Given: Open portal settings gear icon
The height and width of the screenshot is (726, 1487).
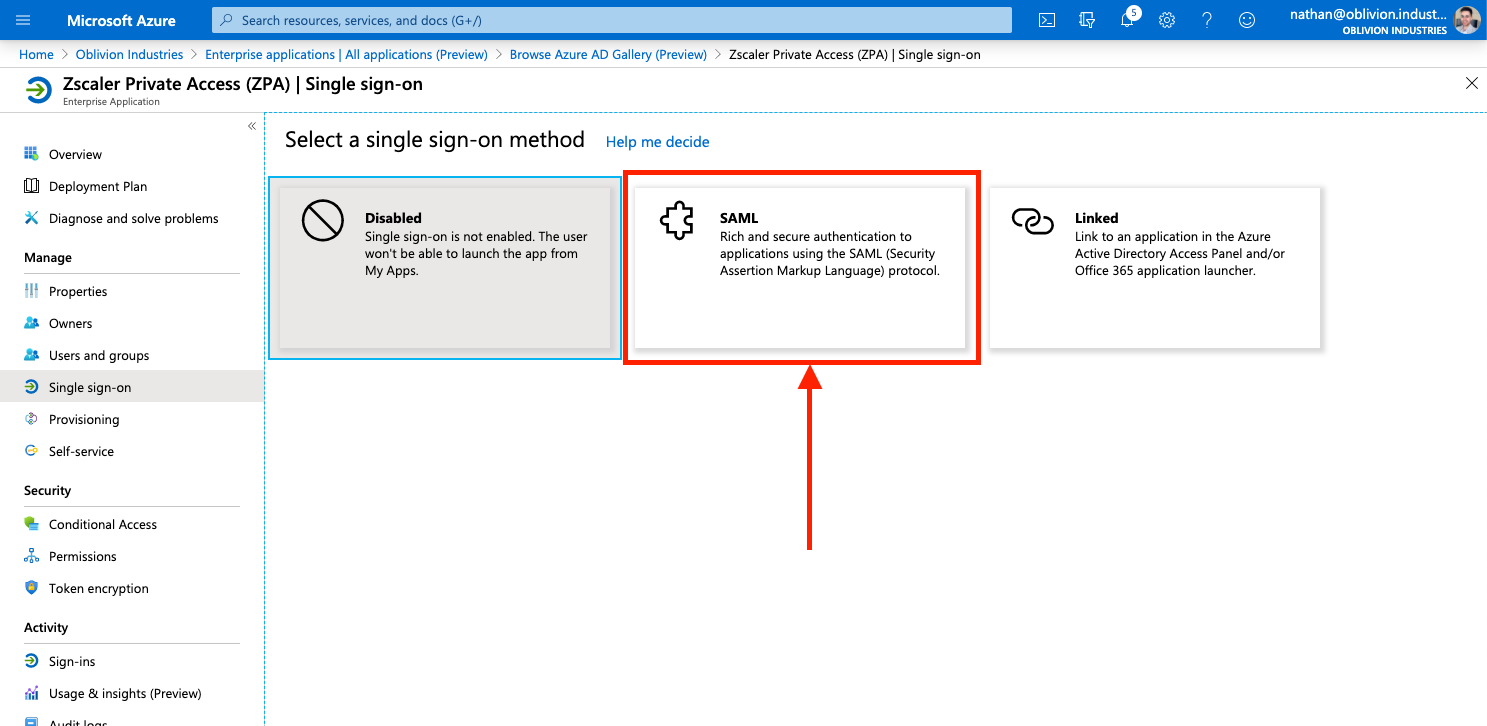Looking at the screenshot, I should pos(1166,20).
